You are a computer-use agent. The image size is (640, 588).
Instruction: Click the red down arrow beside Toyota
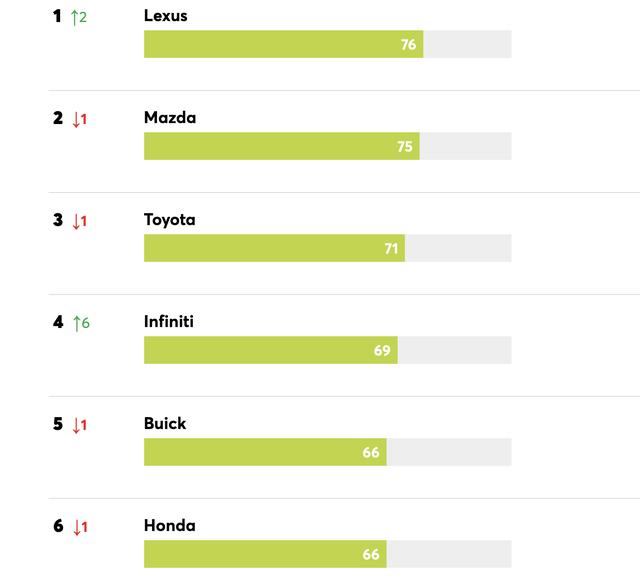[x=75, y=221]
